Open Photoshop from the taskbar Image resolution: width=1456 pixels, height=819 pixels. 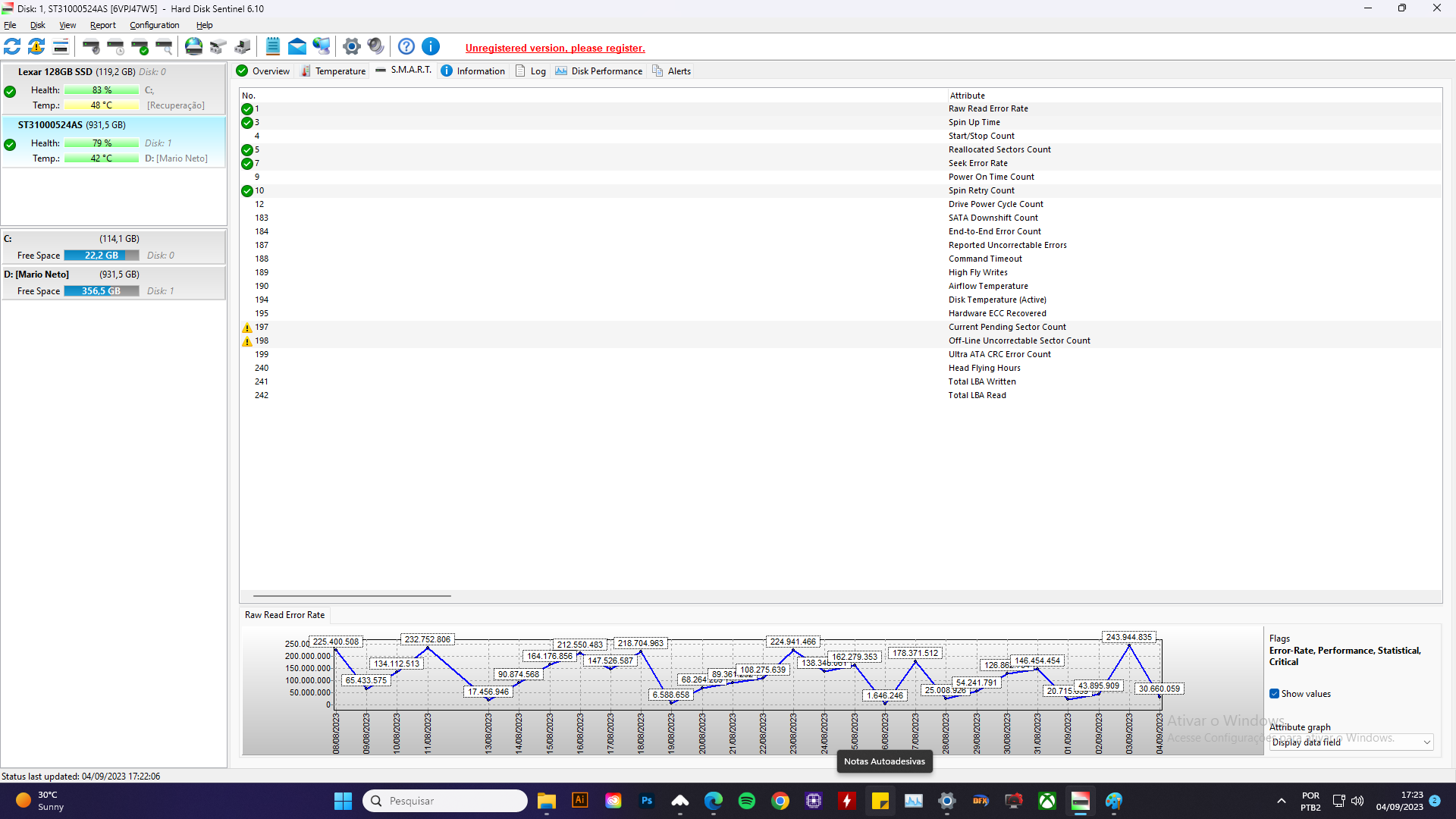point(647,801)
